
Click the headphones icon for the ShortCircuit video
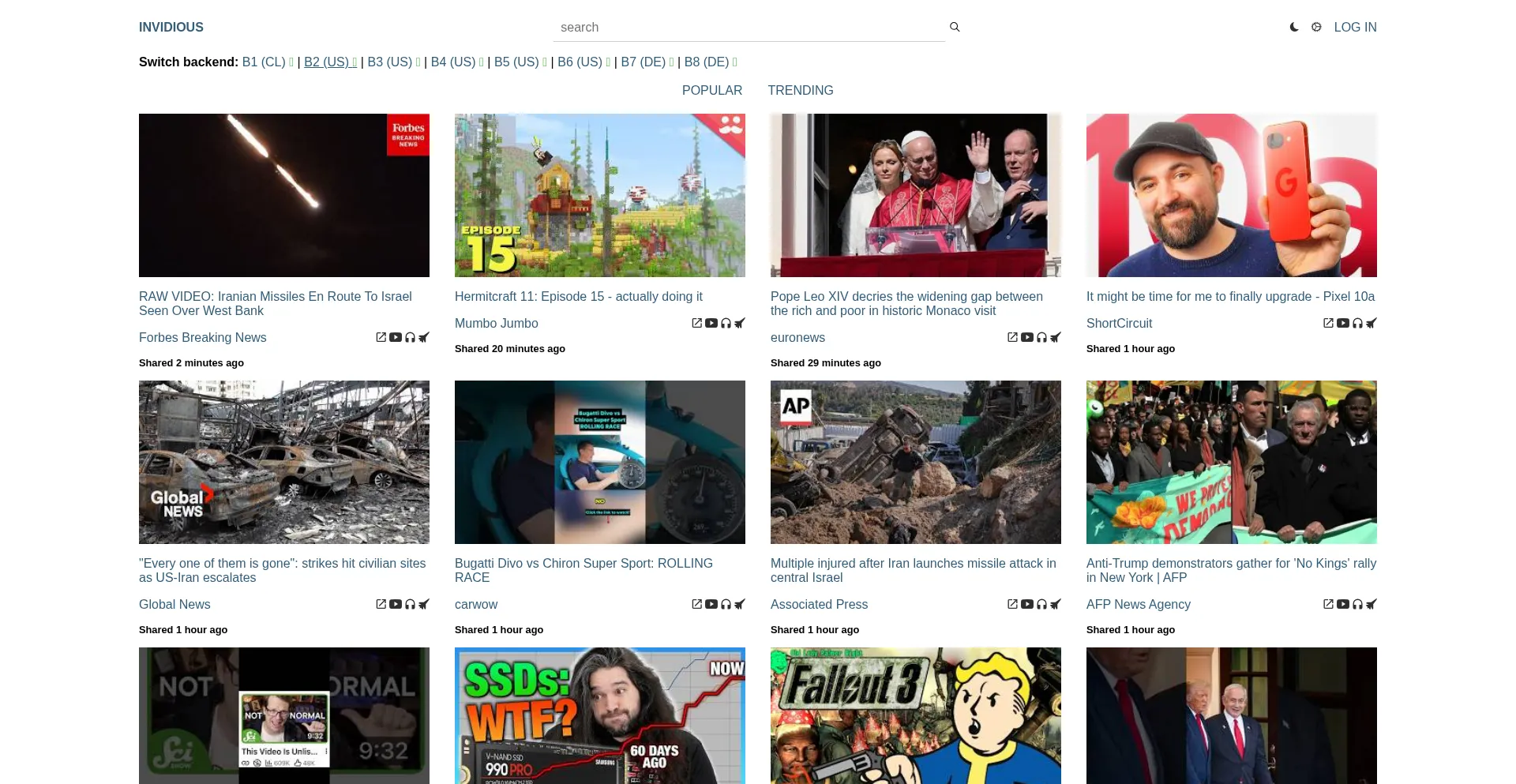[1357, 323]
